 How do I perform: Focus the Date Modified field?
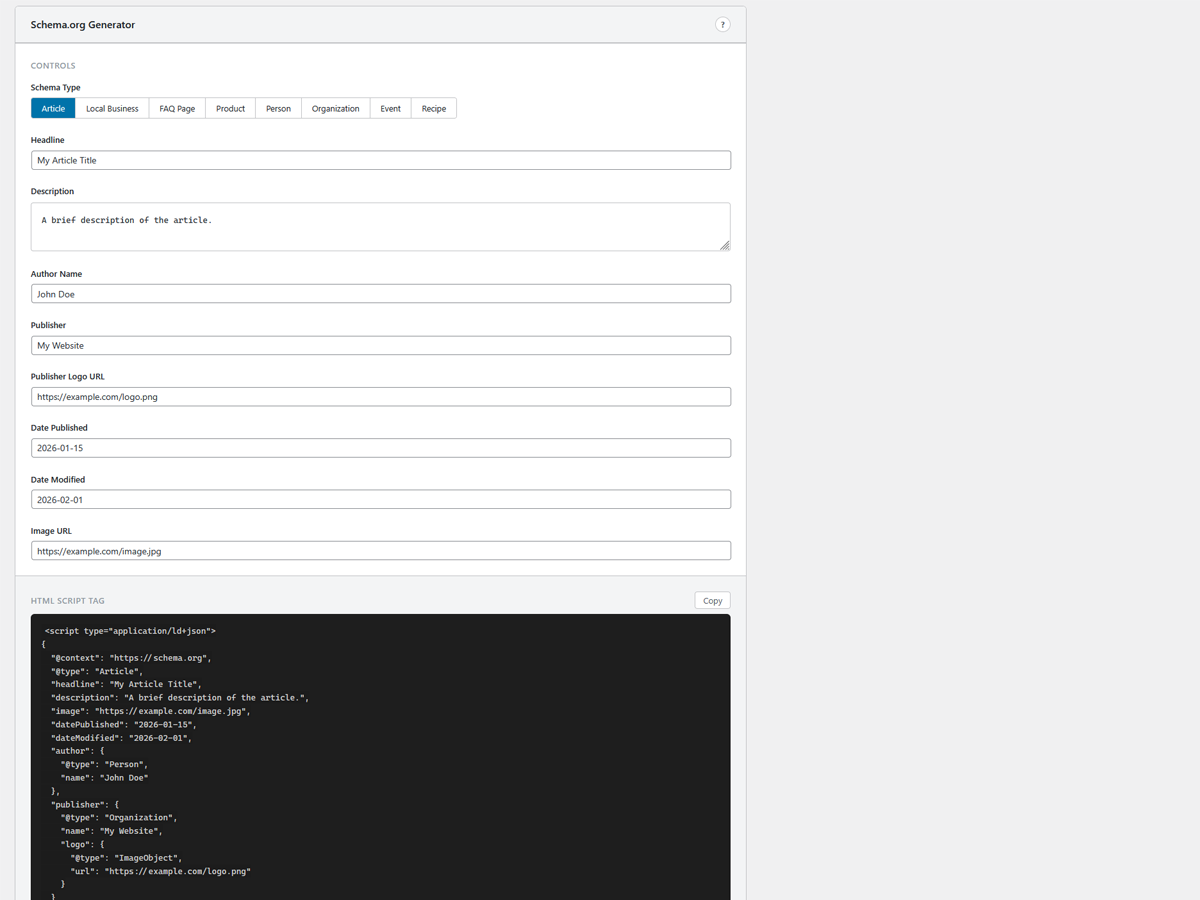coord(380,498)
